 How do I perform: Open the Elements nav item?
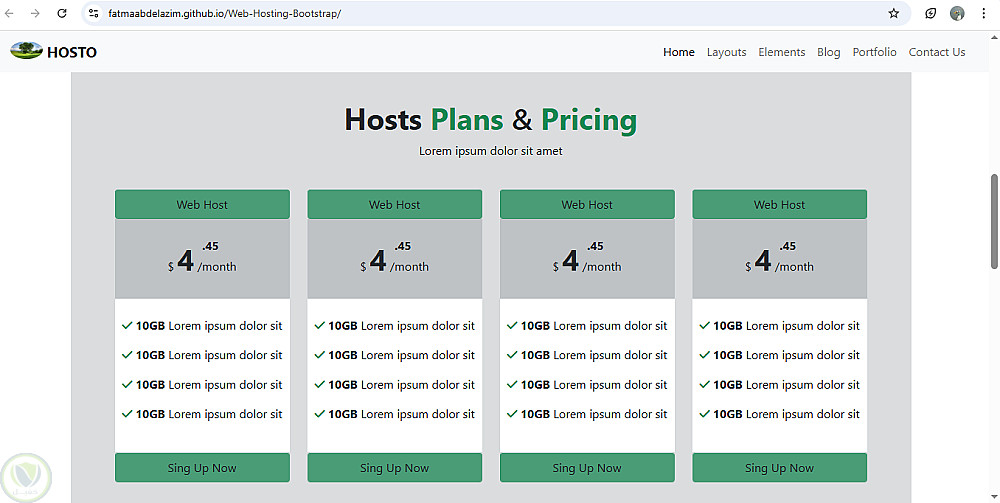pyautogui.click(x=781, y=52)
